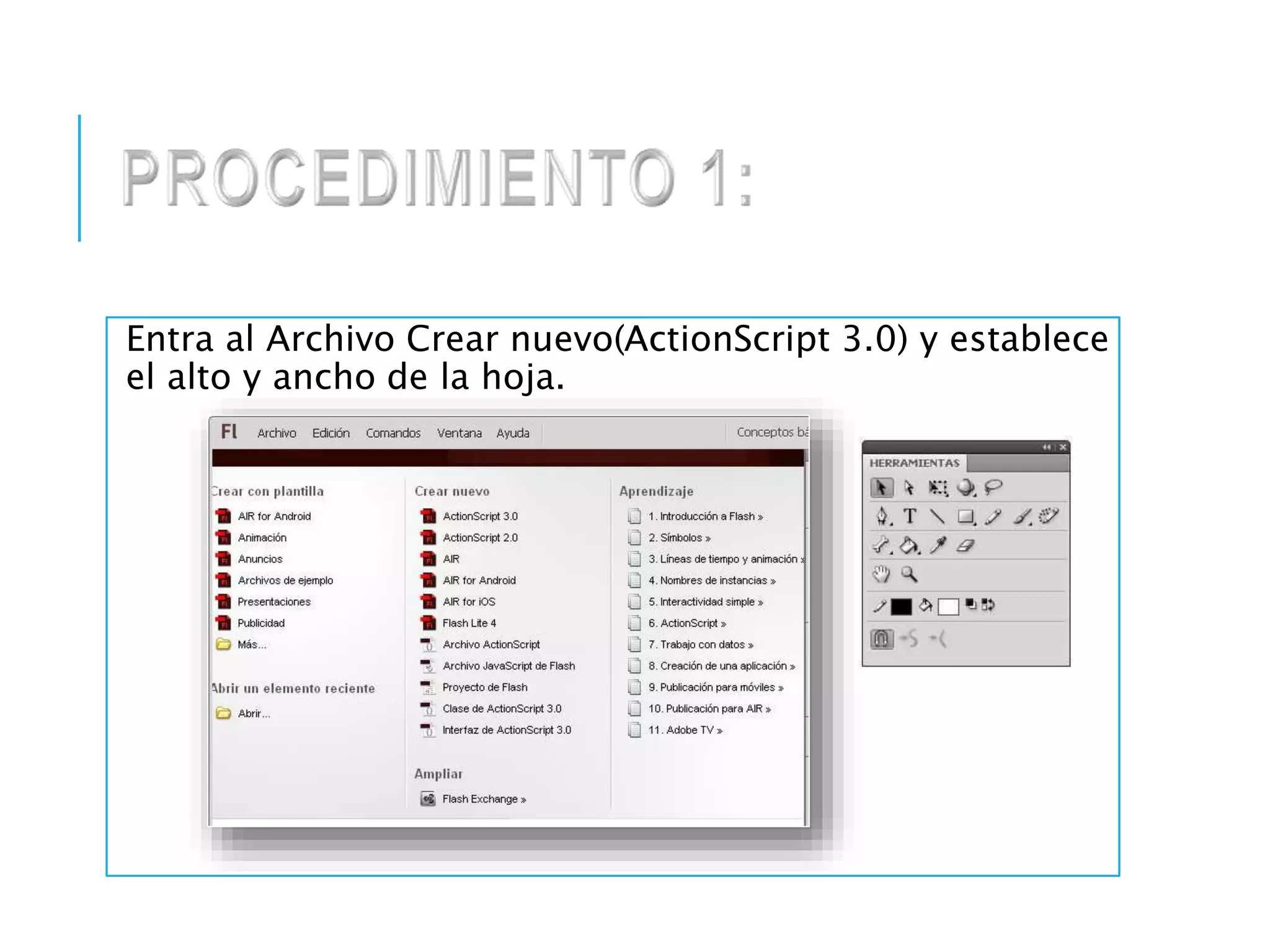This screenshot has width=1270, height=952.
Task: Open lesson 11. Adobe TV
Action: (x=685, y=730)
